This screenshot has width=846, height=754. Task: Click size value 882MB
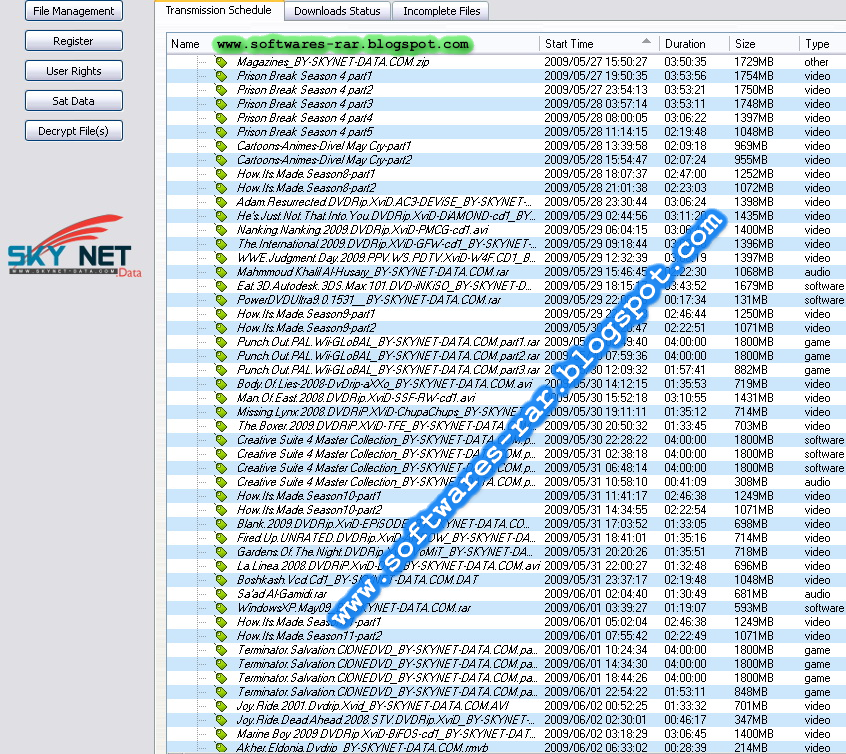pos(751,370)
